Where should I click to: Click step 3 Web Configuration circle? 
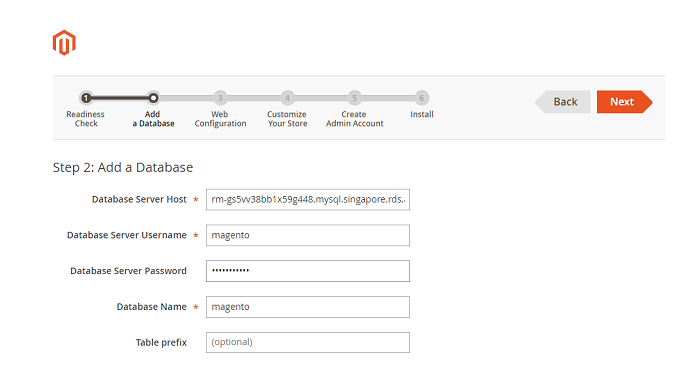pyautogui.click(x=220, y=98)
